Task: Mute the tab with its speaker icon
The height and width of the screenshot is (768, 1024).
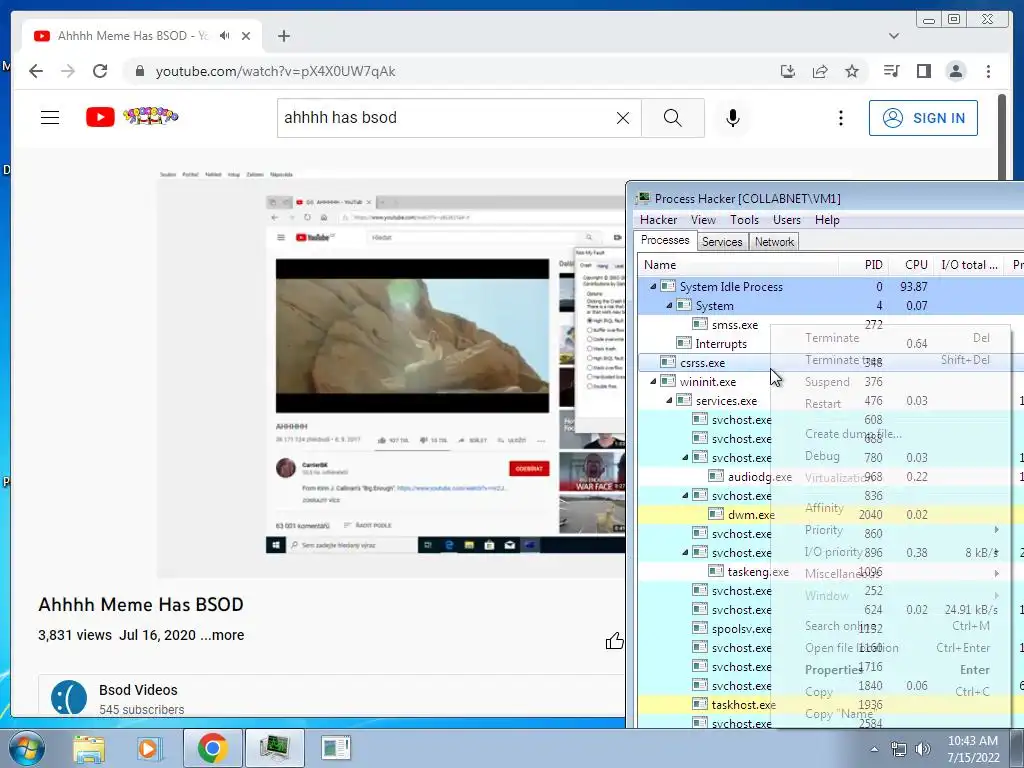Action: click(x=225, y=36)
